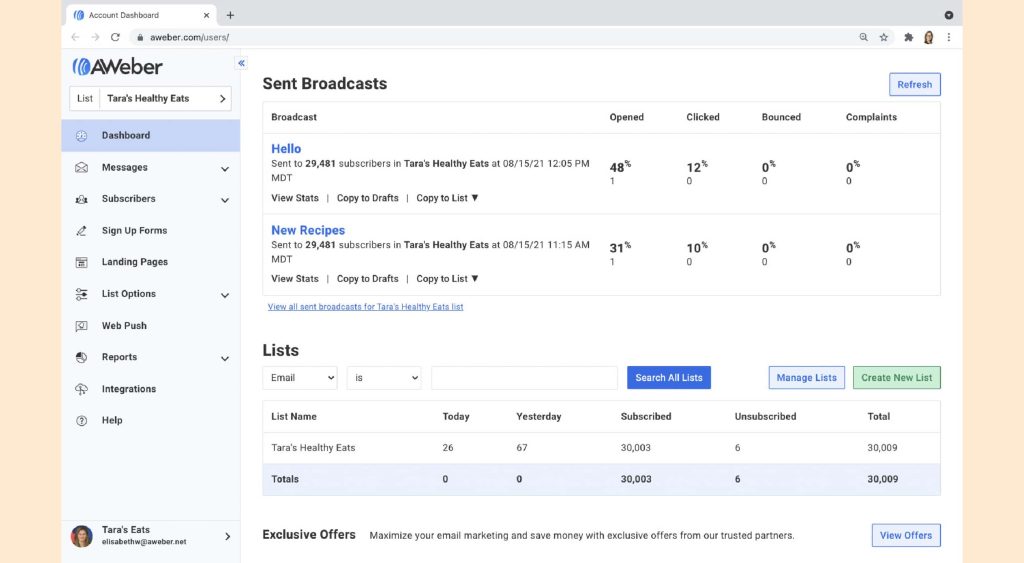Screen dimensions: 1024x563
Task: Expand the Subscribers submenu chevron
Action: coord(225,201)
